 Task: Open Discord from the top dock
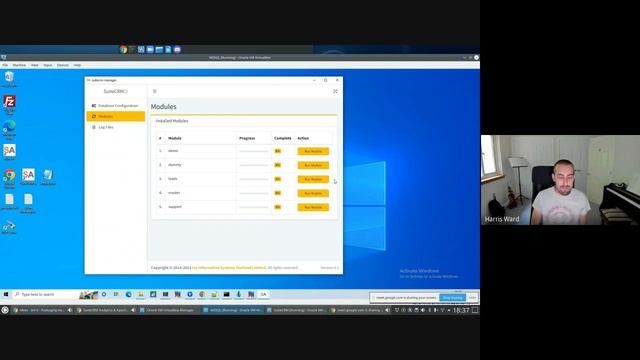[177, 49]
